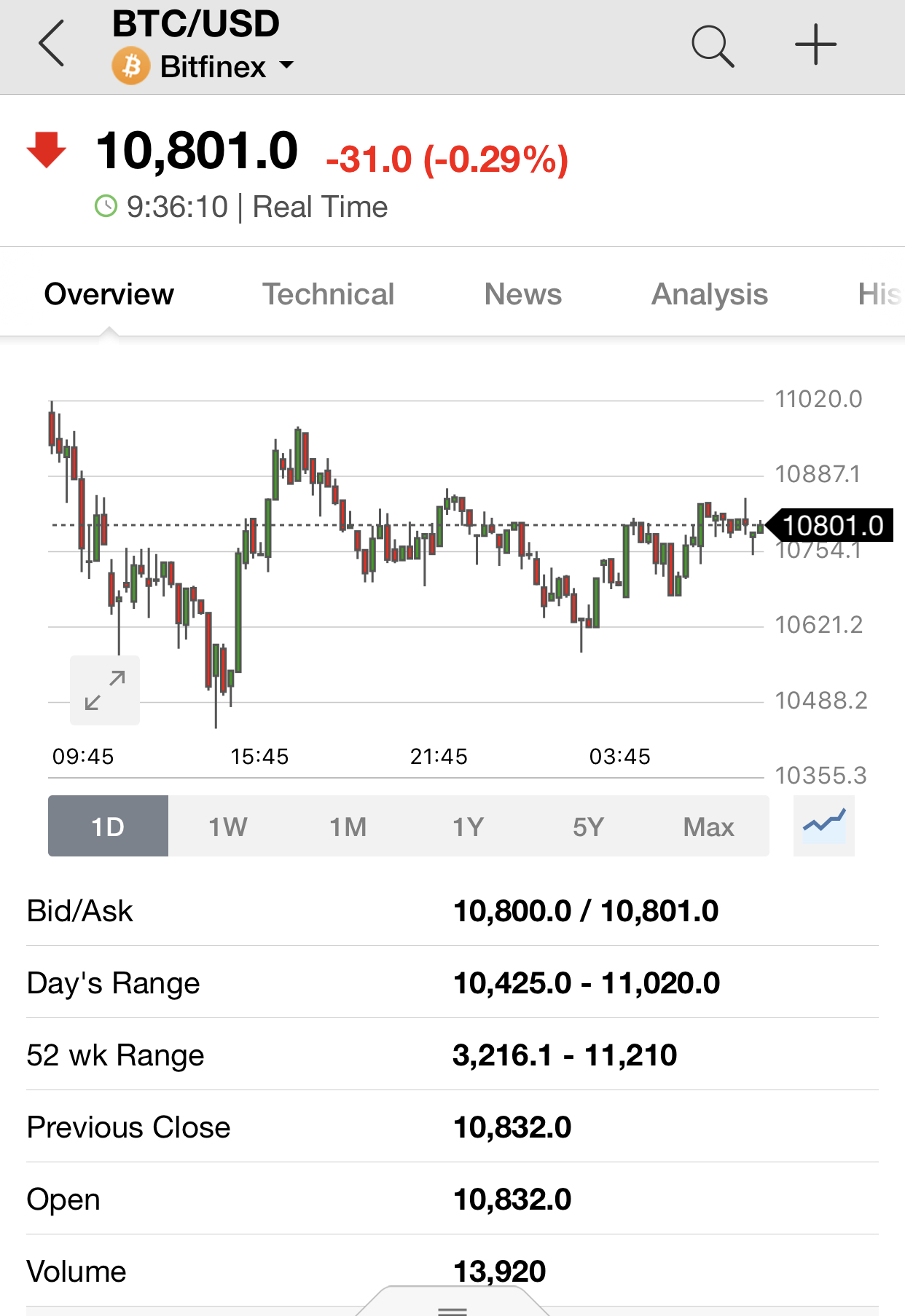Viewport: 905px width, 1316px height.
Task: Go to the News tab
Action: point(523,294)
